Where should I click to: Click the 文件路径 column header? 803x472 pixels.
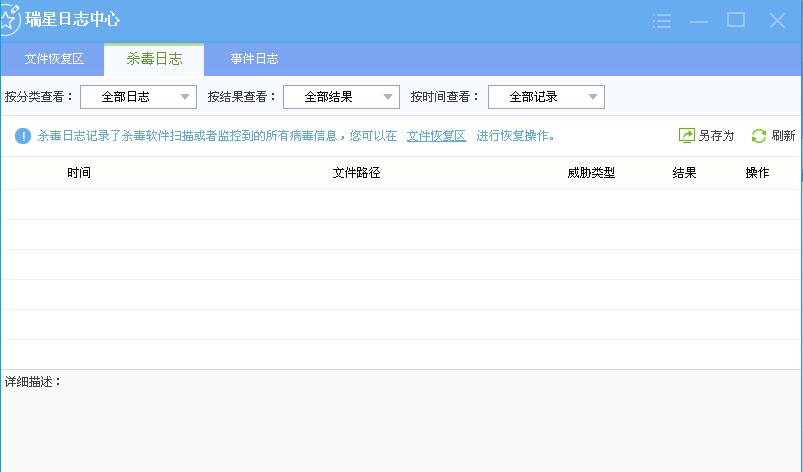(x=356, y=173)
